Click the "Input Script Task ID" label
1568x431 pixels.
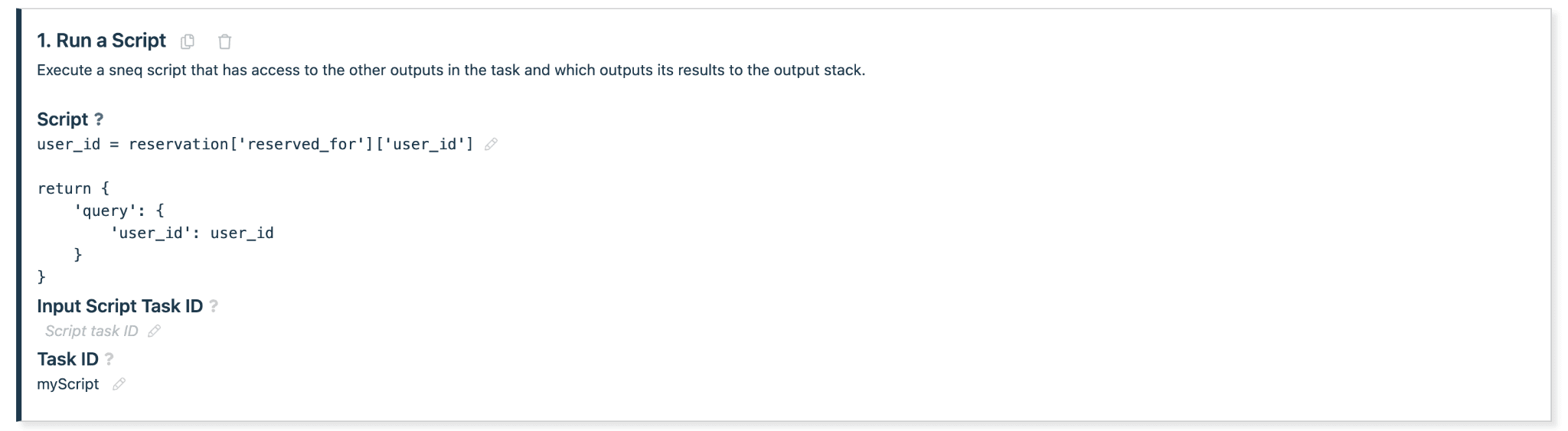click(x=119, y=306)
